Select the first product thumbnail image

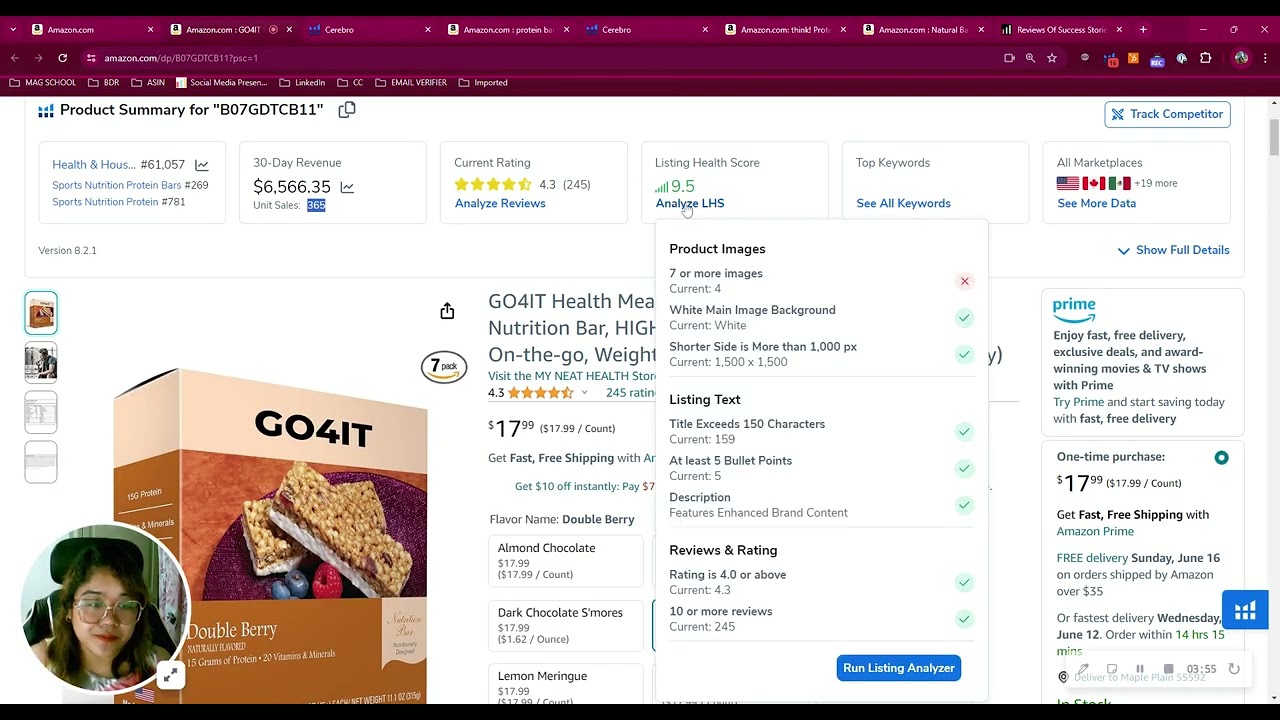pyautogui.click(x=41, y=313)
